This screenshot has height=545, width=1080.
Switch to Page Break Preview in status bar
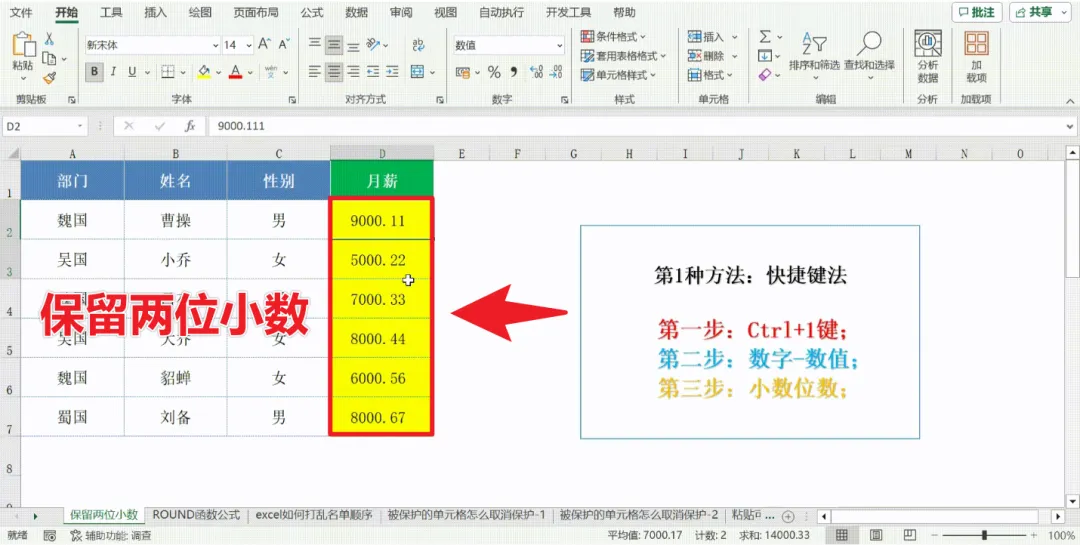[x=909, y=535]
